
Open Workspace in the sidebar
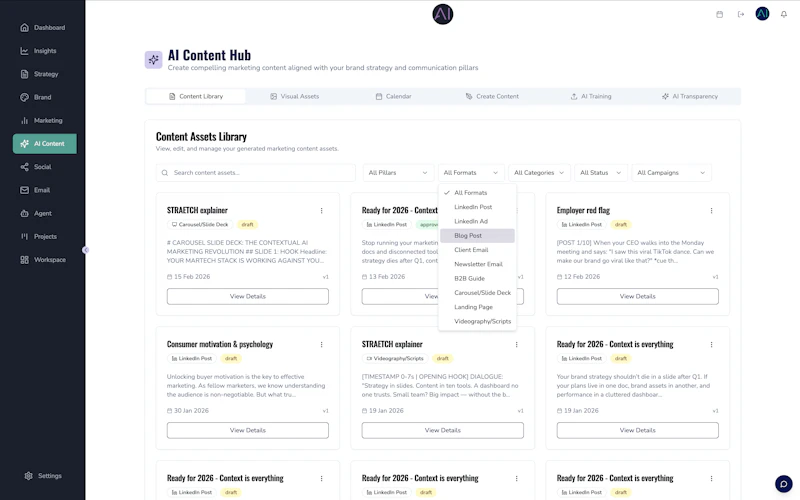[43, 260]
